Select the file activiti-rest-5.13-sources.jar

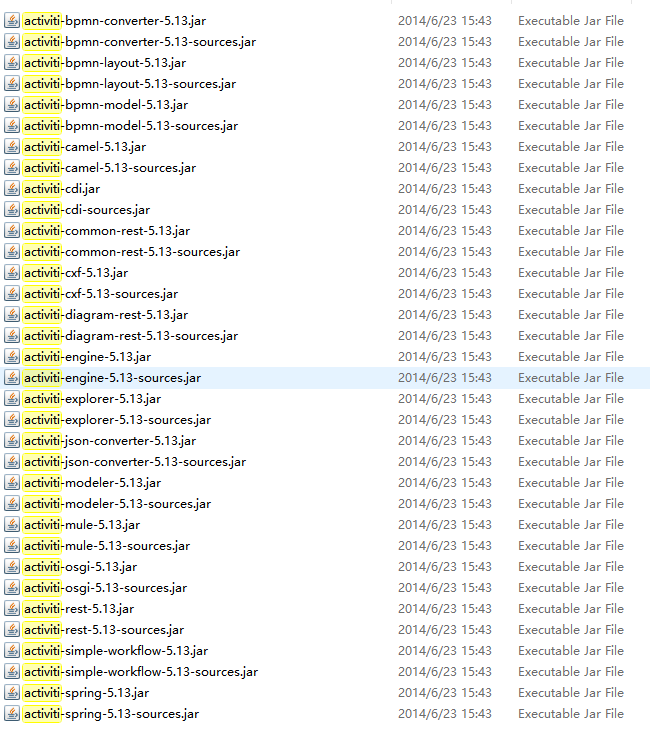pos(104,630)
